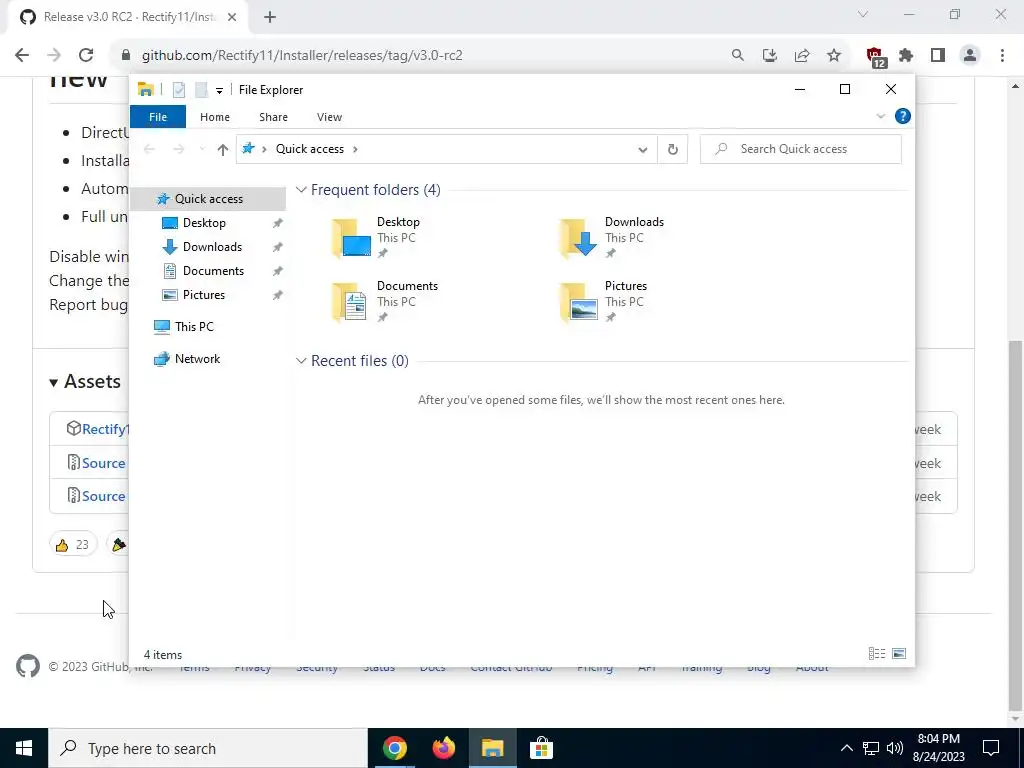
Task: Switch to details view in status bar
Action: (x=877, y=654)
